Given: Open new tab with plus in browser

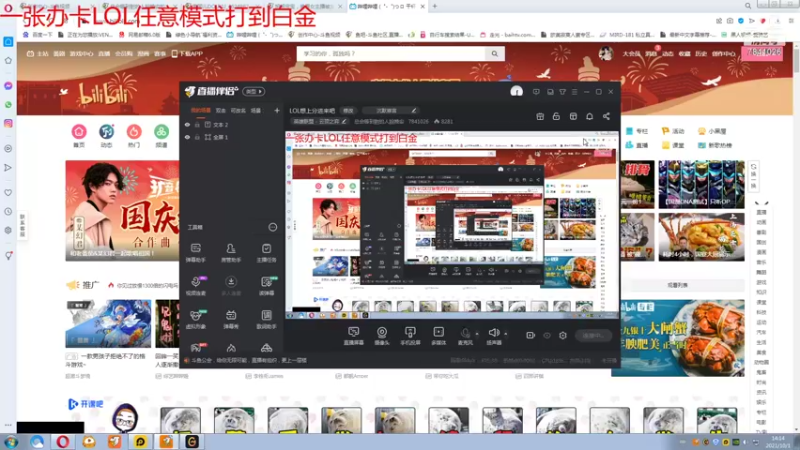Looking at the screenshot, I should (x=435, y=6).
